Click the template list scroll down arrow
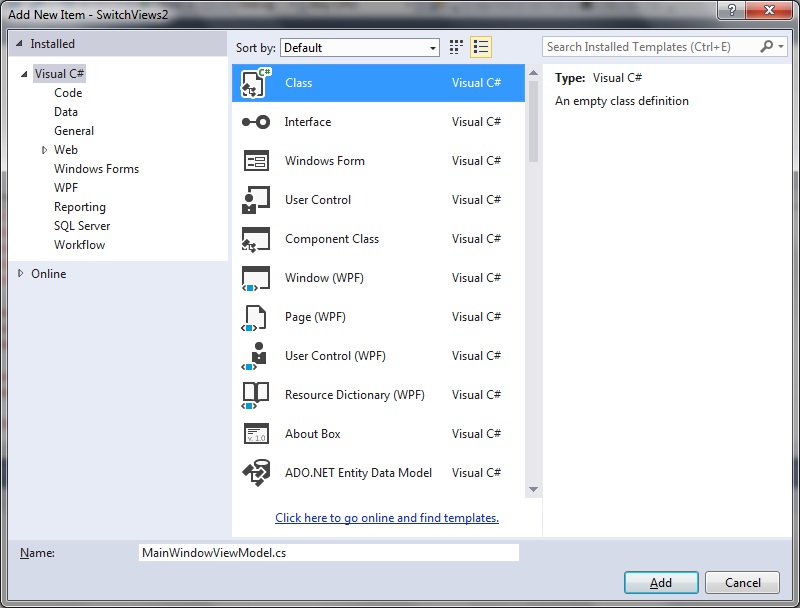 tap(533, 490)
